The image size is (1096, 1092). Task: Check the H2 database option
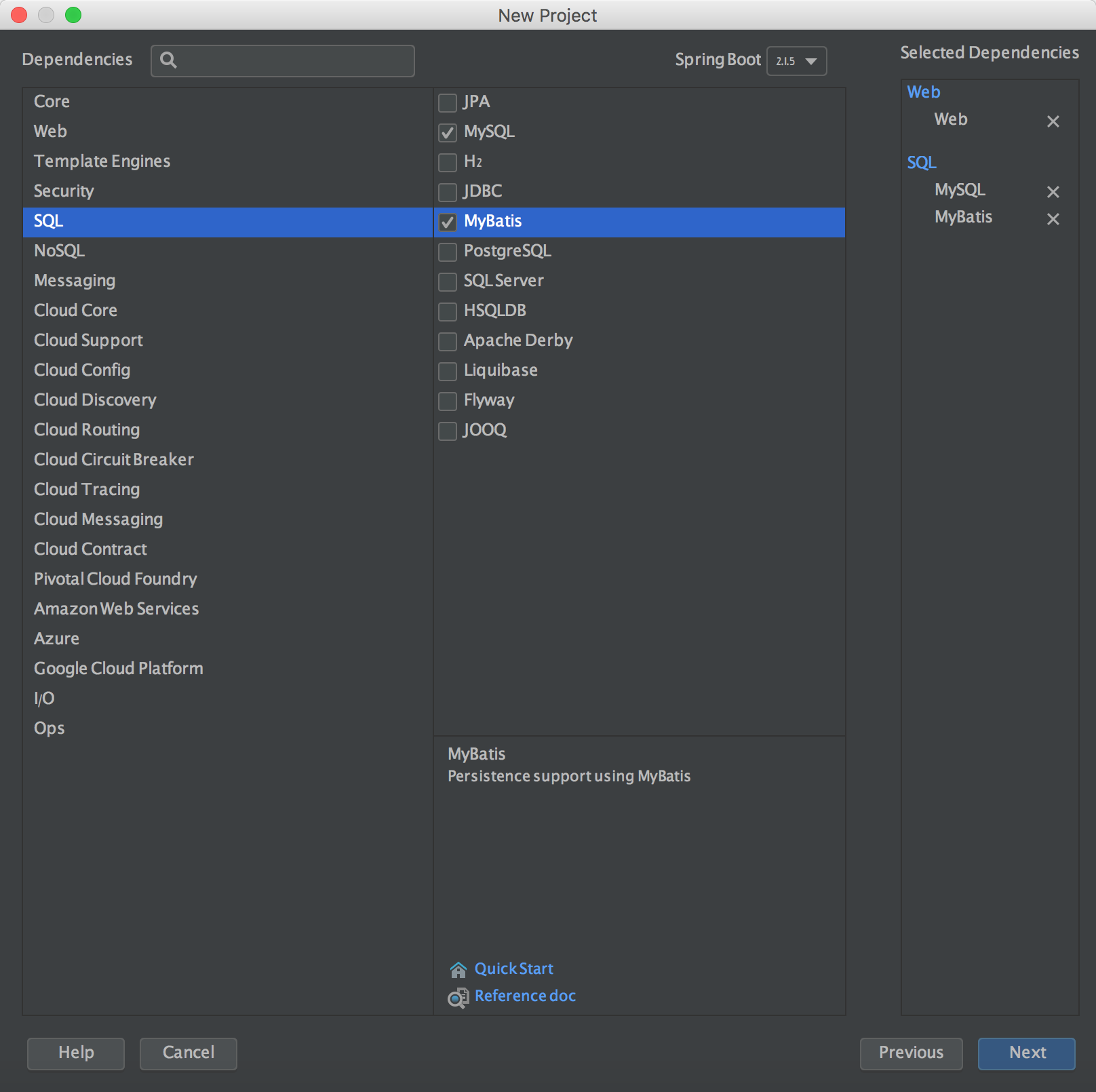(447, 162)
